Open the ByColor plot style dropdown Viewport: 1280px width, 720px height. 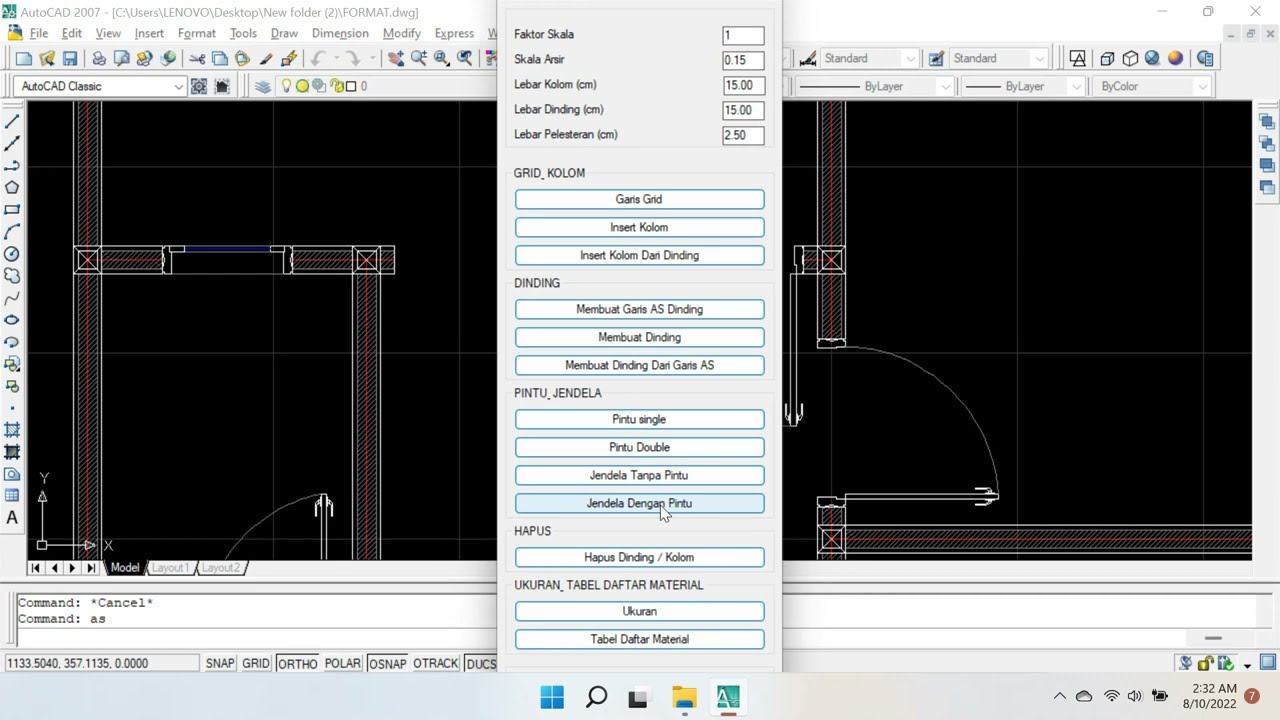point(1203,87)
